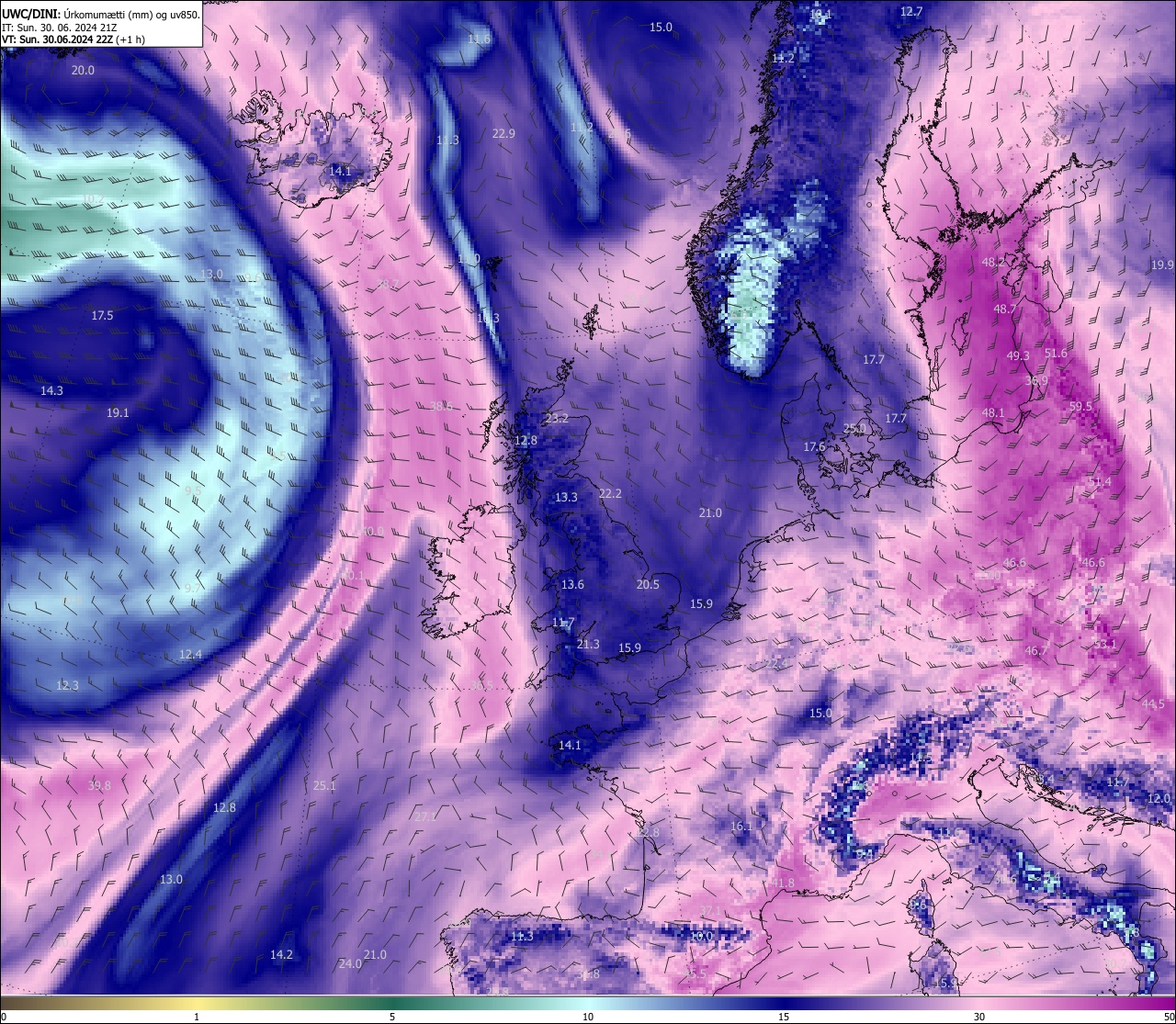Click the 12.4 value on the map
The image size is (1176, 1024).
190,655
